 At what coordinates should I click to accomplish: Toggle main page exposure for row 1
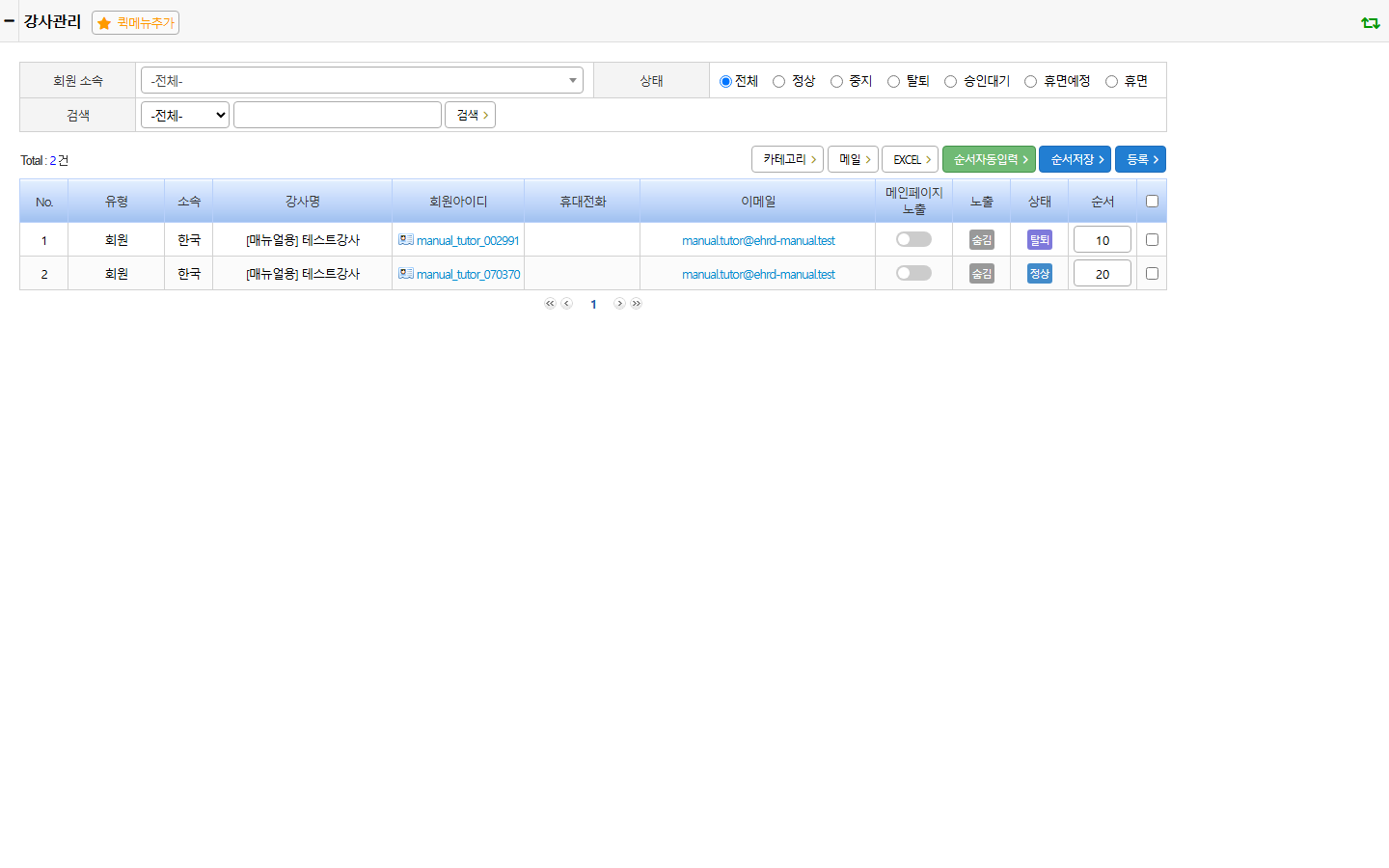913,239
